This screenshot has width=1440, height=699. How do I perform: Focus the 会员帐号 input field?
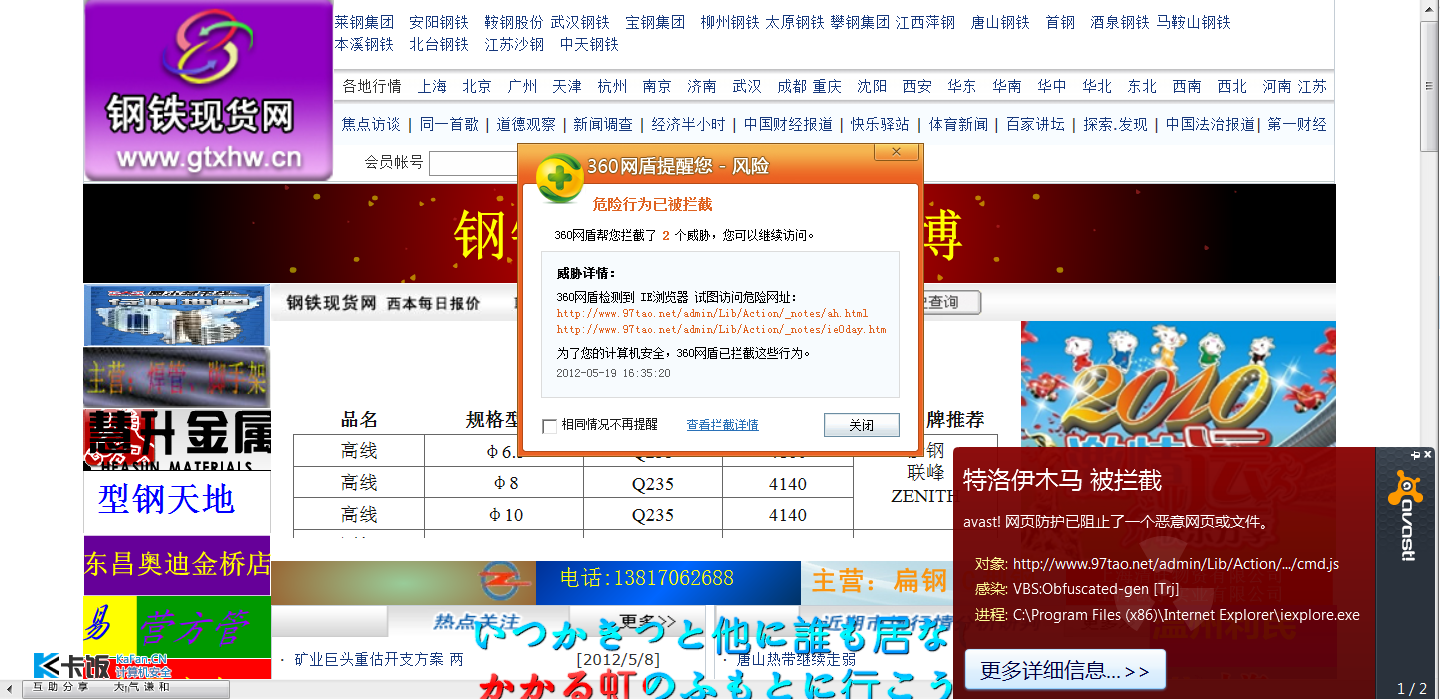pos(473,163)
